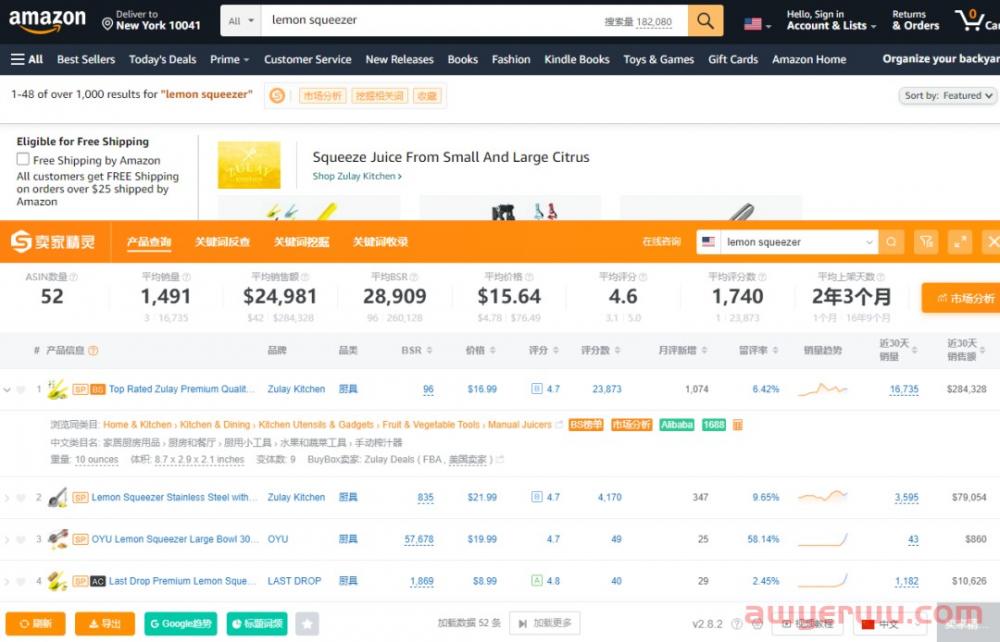The height and width of the screenshot is (642, 1000).
Task: Click the help icon next to ASIN数量
Action: [73, 277]
